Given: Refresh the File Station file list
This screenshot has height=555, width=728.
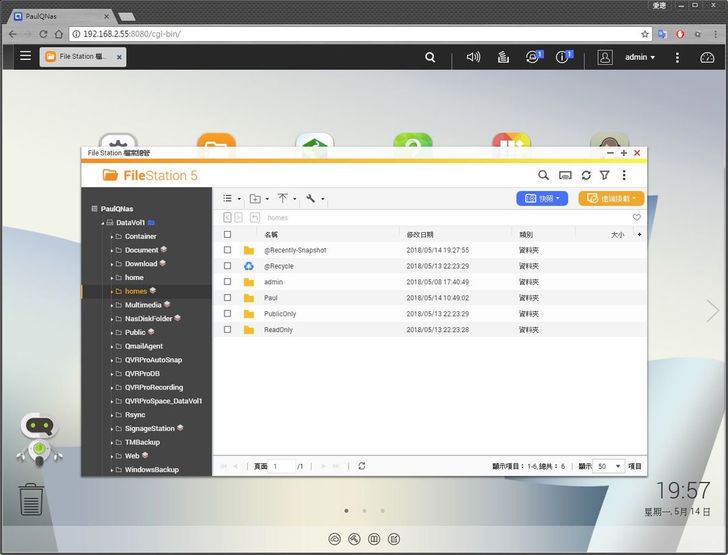Looking at the screenshot, I should pyautogui.click(x=586, y=175).
